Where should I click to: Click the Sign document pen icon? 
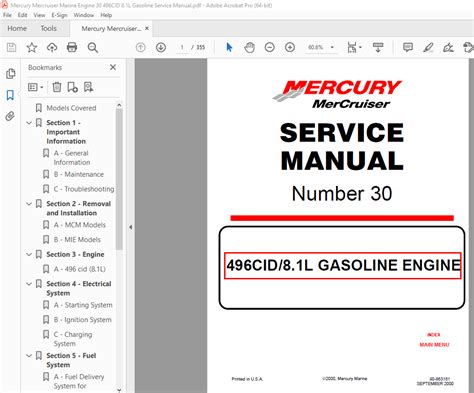click(448, 48)
